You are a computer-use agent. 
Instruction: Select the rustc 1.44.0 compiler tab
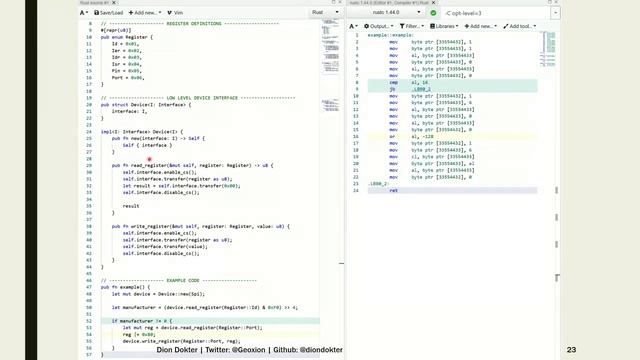point(388,2)
